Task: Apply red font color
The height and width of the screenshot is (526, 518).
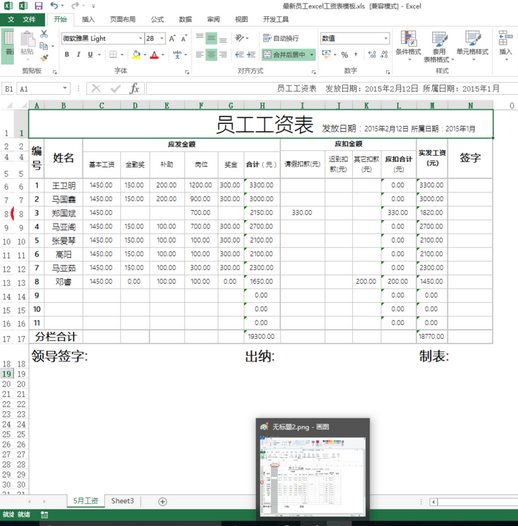Action: pos(154,54)
